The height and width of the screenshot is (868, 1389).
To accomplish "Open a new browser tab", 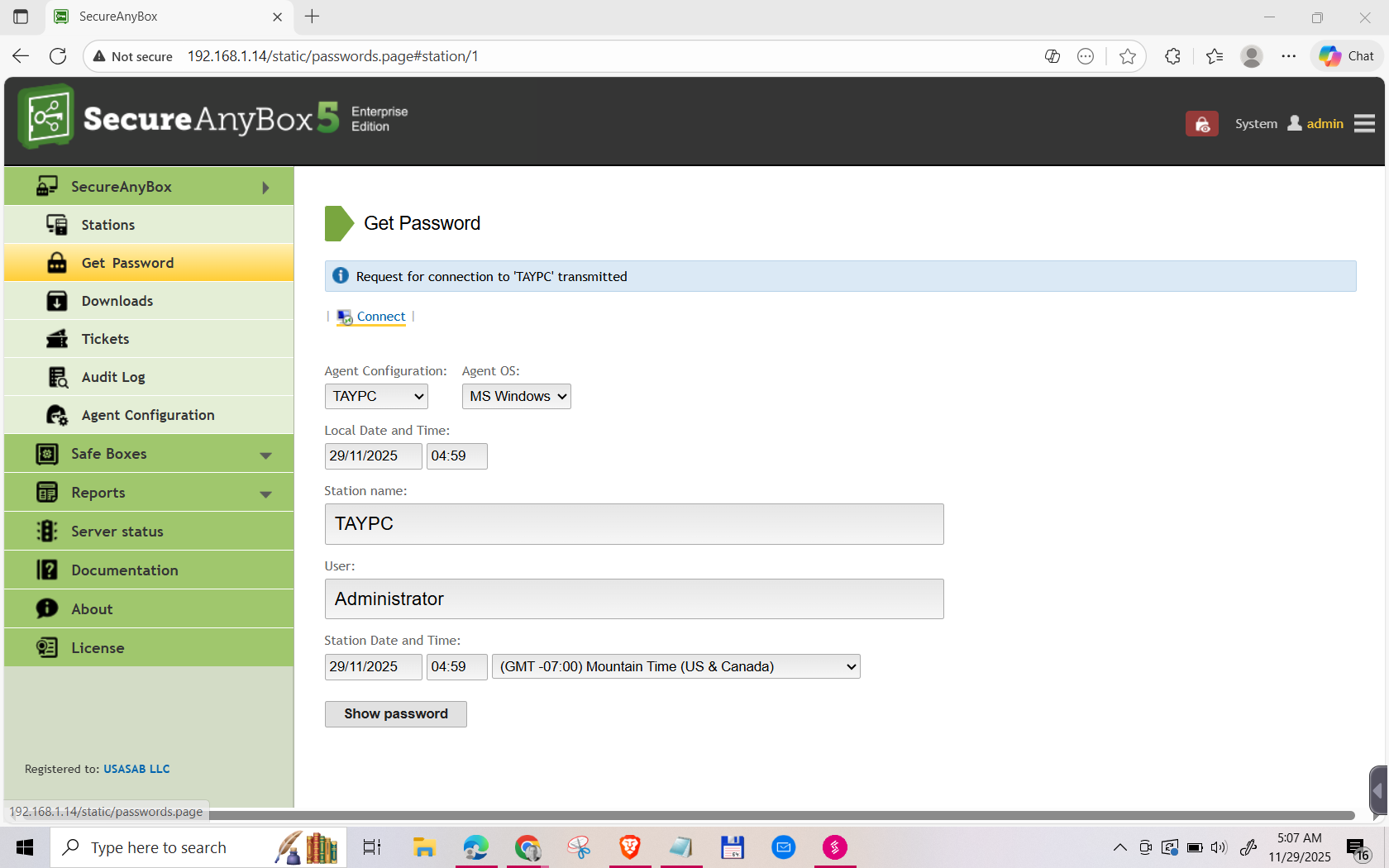I will point(313,17).
